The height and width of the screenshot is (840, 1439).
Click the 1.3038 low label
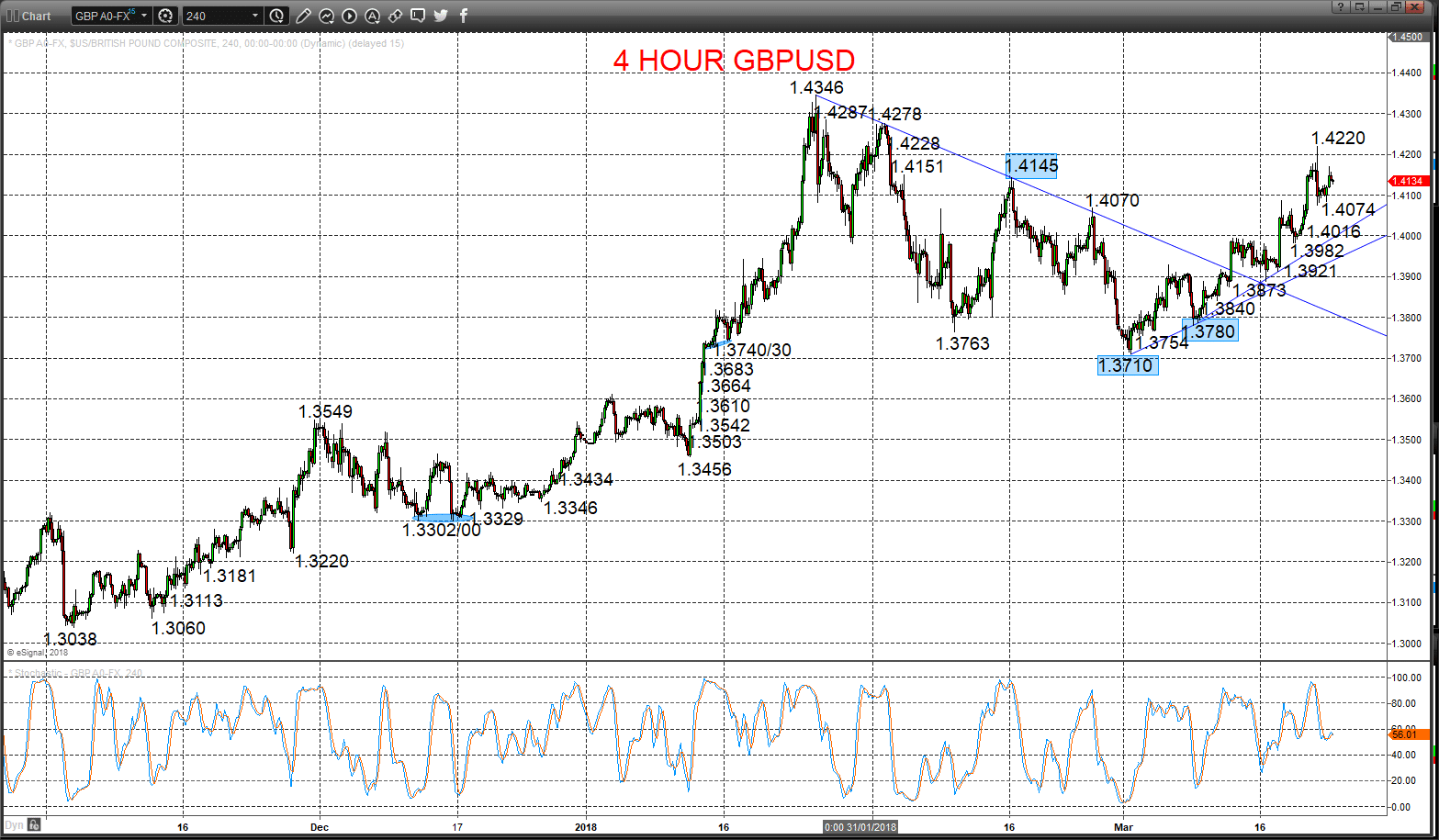point(70,639)
